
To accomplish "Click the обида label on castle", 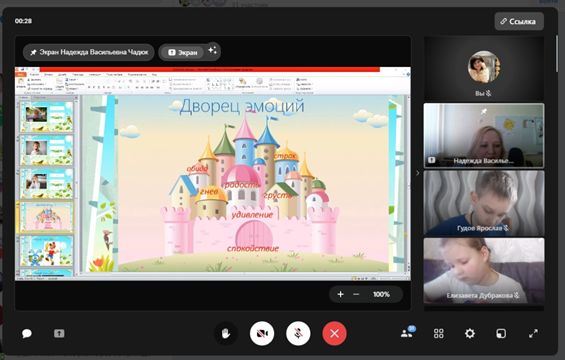I will tap(197, 168).
